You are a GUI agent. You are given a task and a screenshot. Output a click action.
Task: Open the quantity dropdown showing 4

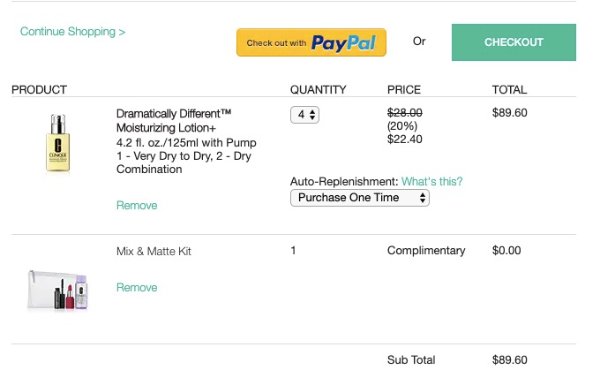[305, 115]
